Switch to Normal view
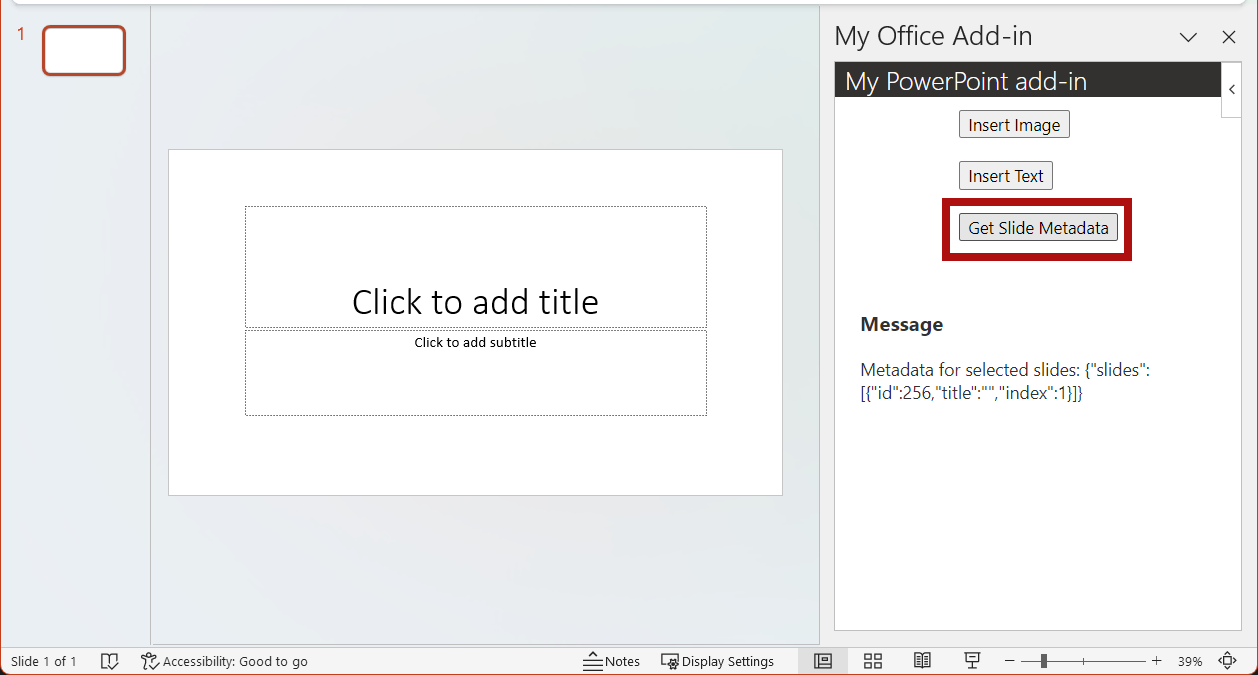1258x675 pixels. [823, 661]
